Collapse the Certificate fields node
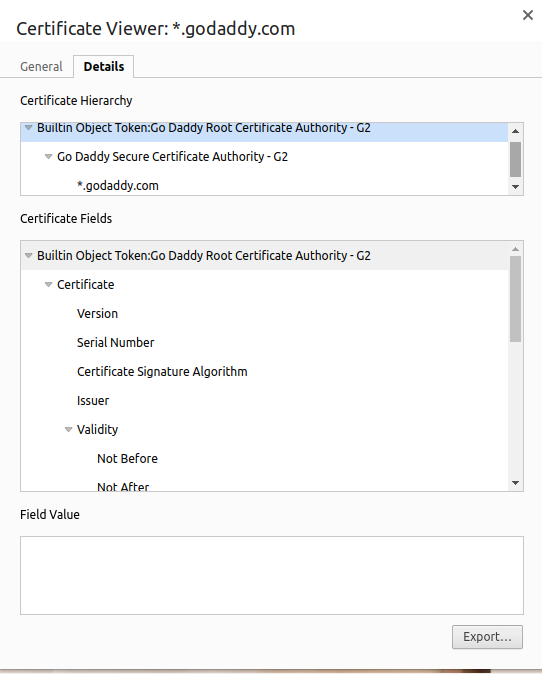Viewport: 542px width, 674px height. [49, 285]
